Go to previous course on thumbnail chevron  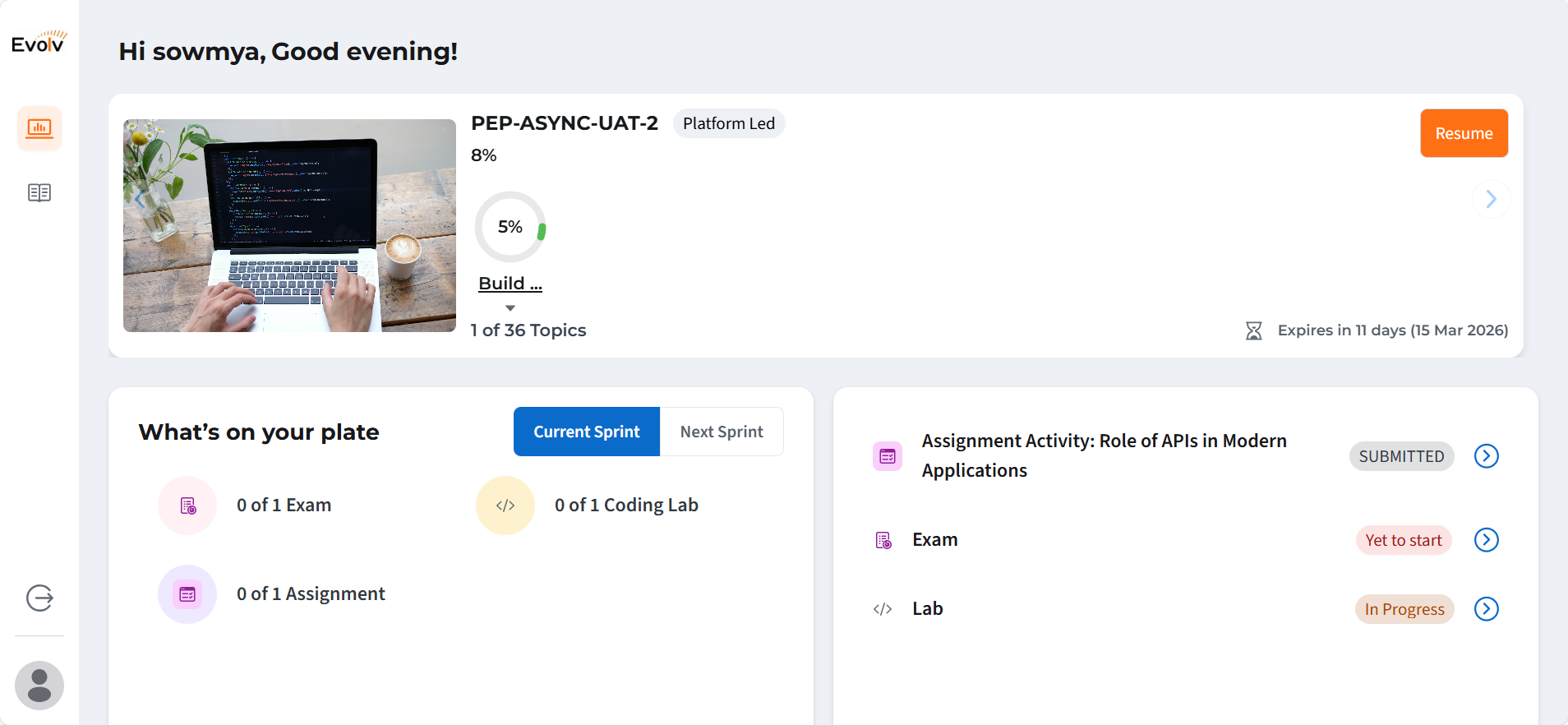(141, 199)
